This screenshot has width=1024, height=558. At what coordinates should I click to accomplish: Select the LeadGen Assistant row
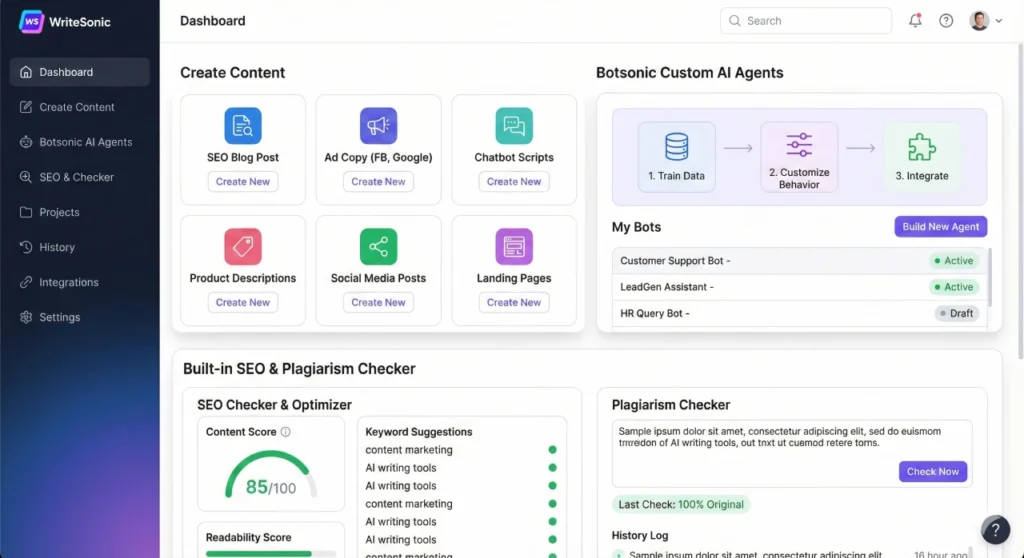[799, 287]
